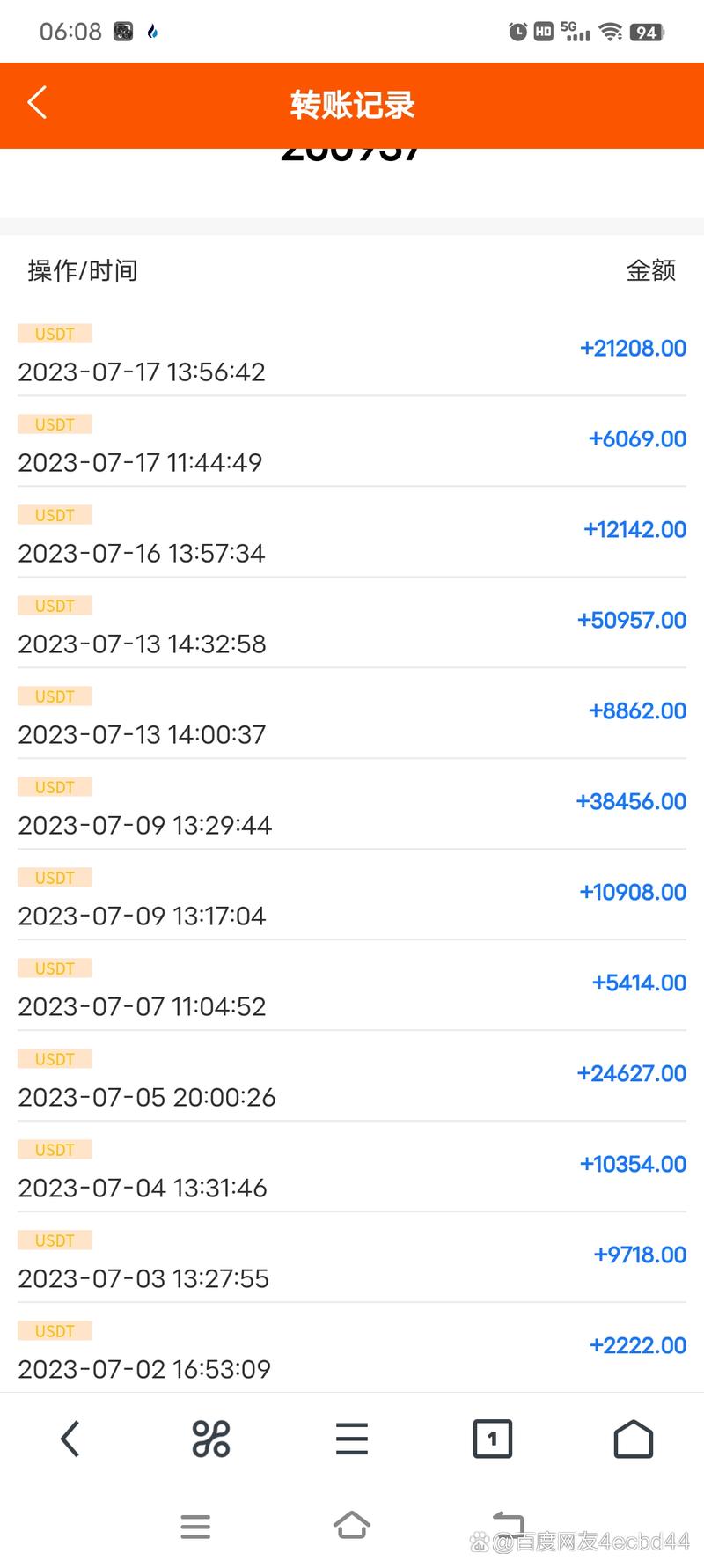
Task: Open the browser hamburger menu
Action: pos(352,1439)
